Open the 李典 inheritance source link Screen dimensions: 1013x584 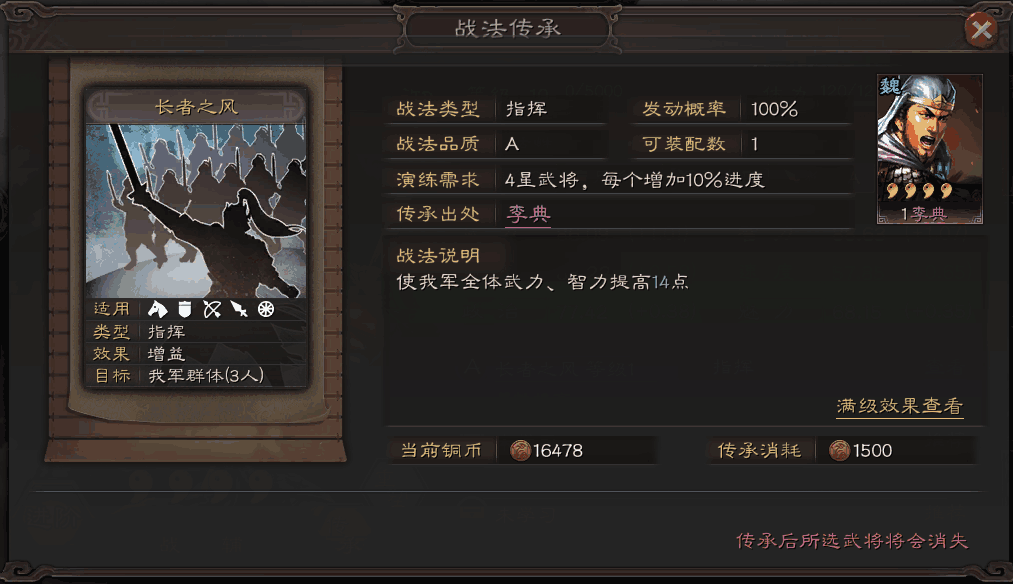(x=528, y=214)
